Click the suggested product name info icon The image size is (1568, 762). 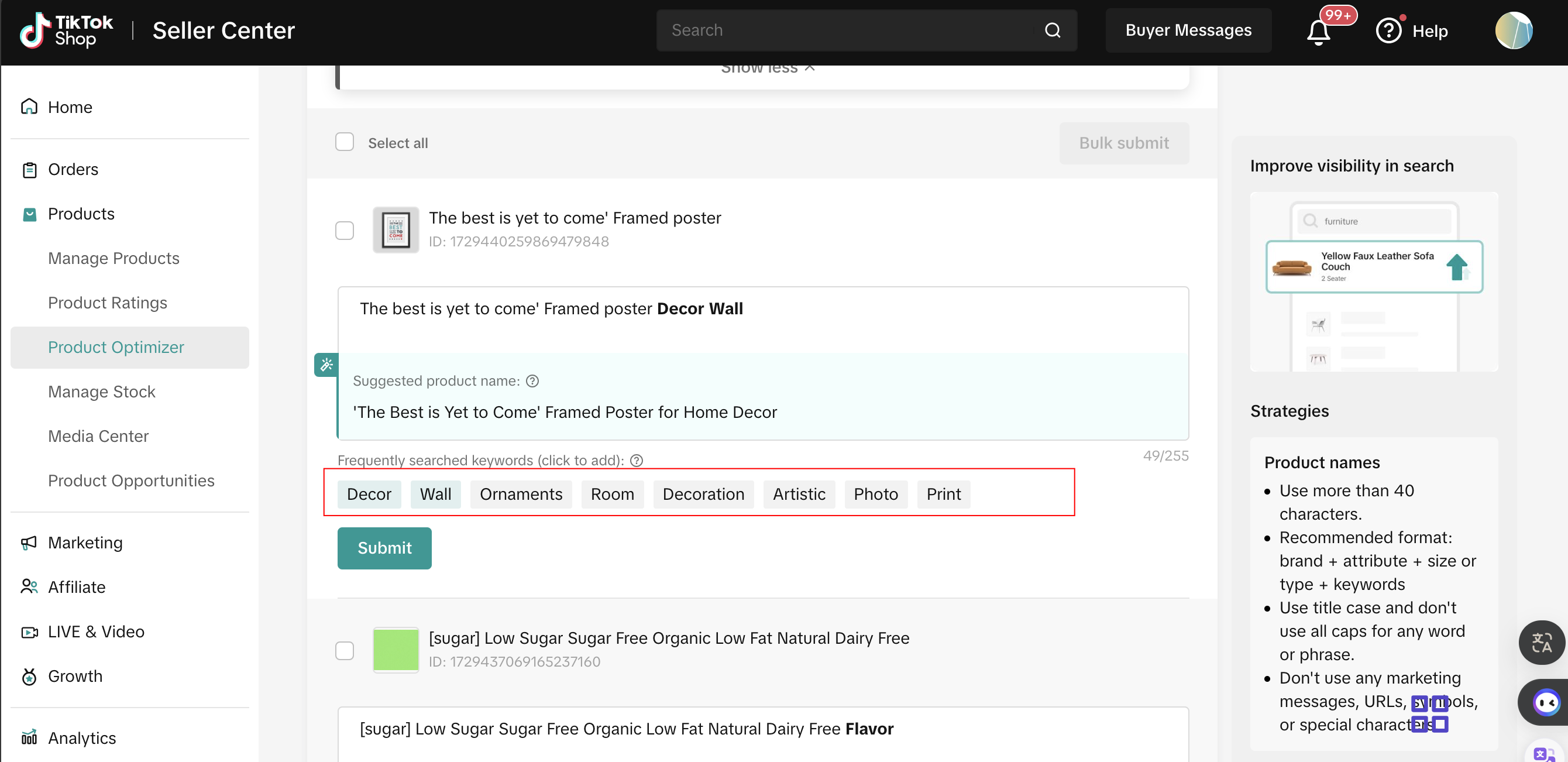coord(532,380)
